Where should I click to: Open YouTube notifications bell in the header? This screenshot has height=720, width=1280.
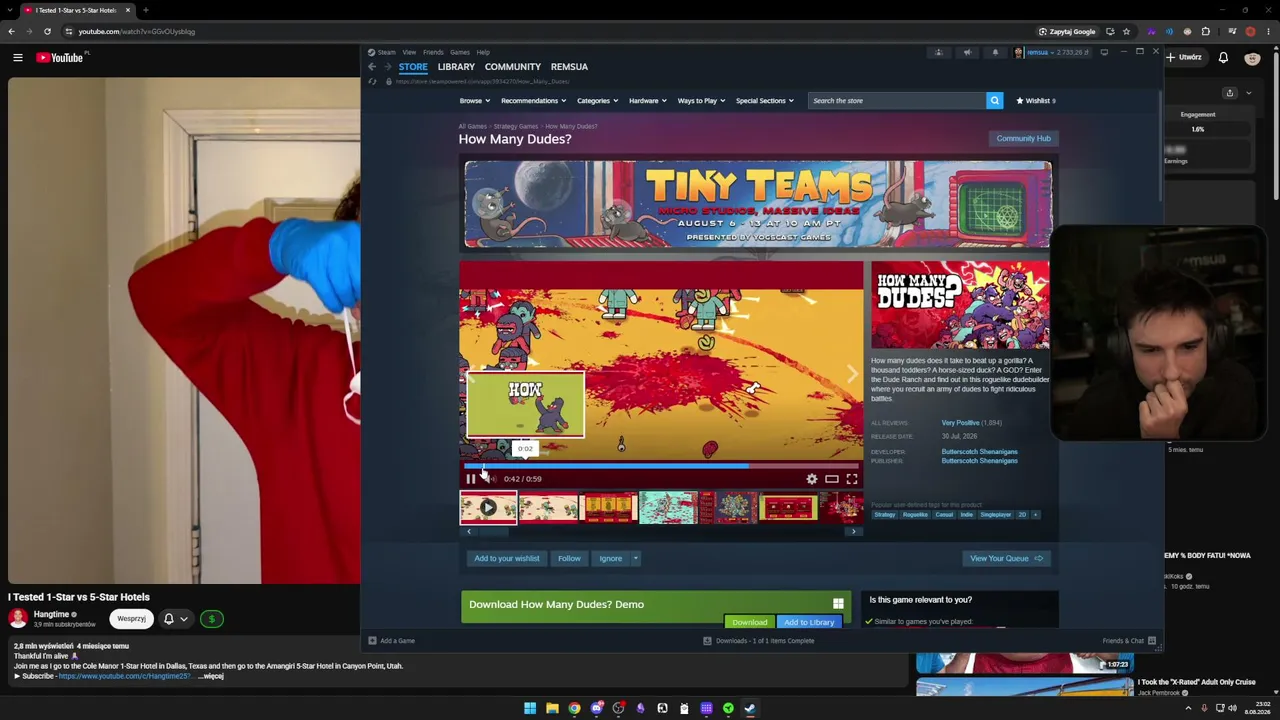(1223, 58)
